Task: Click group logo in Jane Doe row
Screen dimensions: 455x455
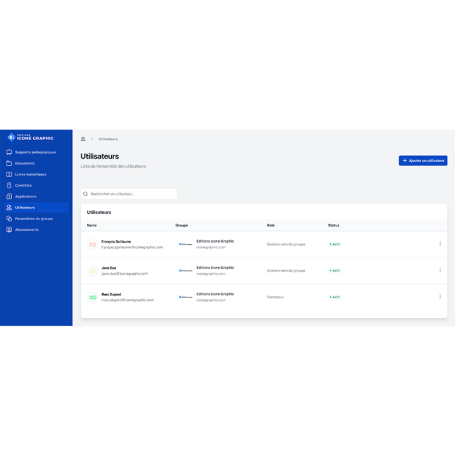Action: 185,271
